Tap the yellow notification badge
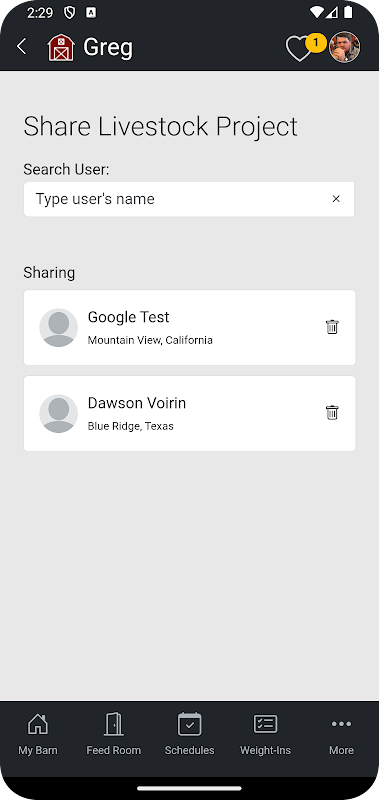379x800 pixels. click(x=316, y=43)
